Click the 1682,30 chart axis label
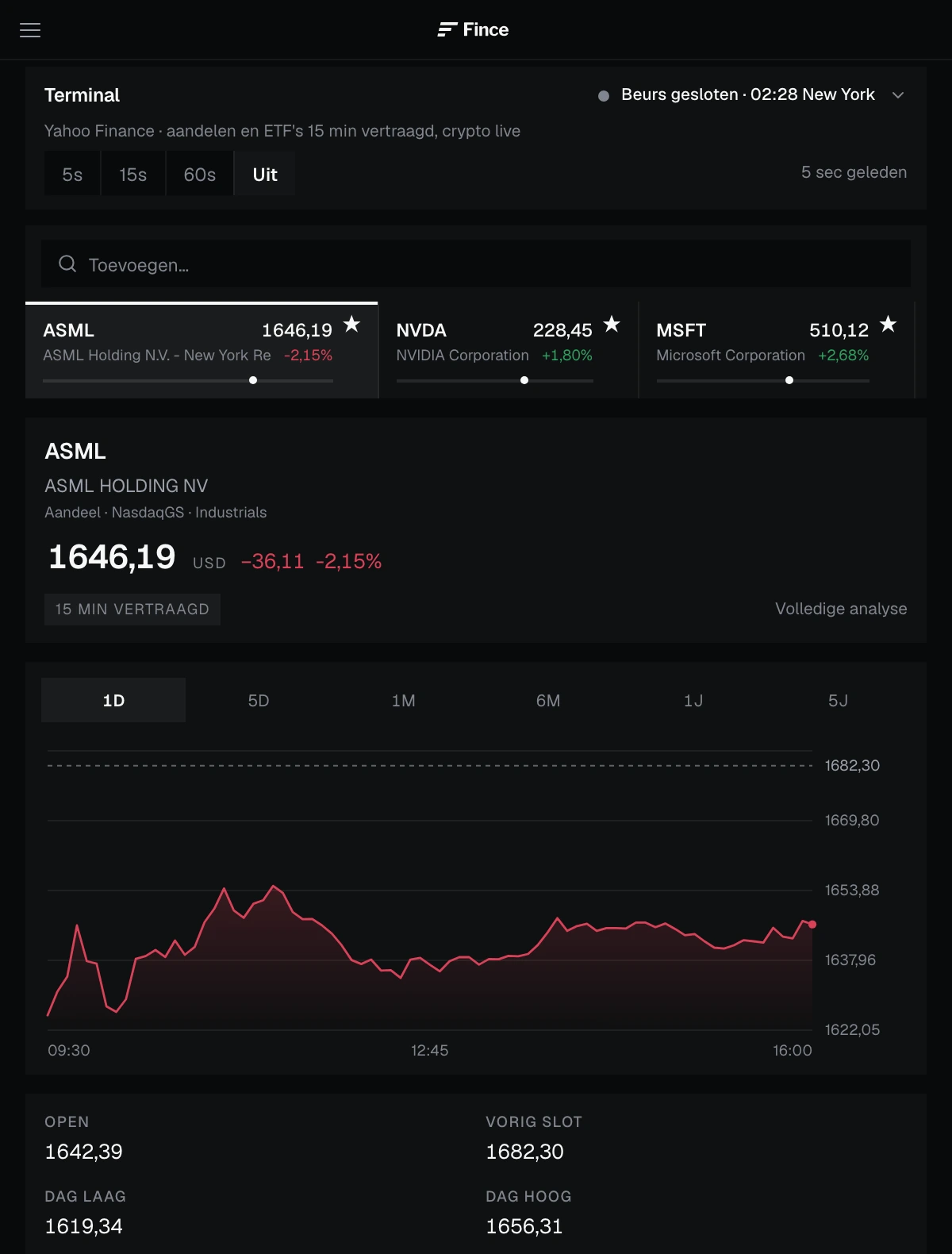The height and width of the screenshot is (1254, 952). coord(852,766)
